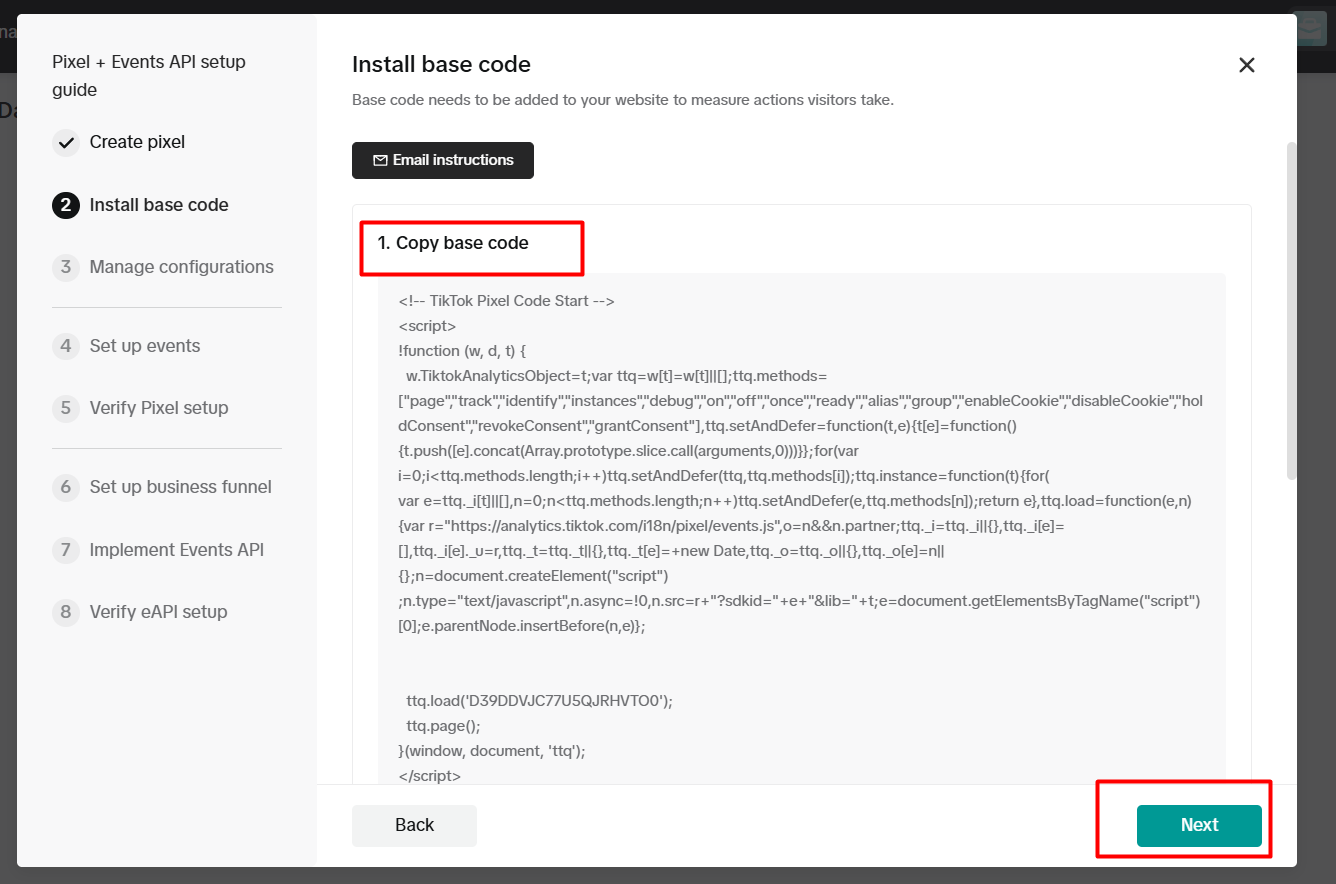
Task: Click the step 5 number circle
Action: click(66, 408)
